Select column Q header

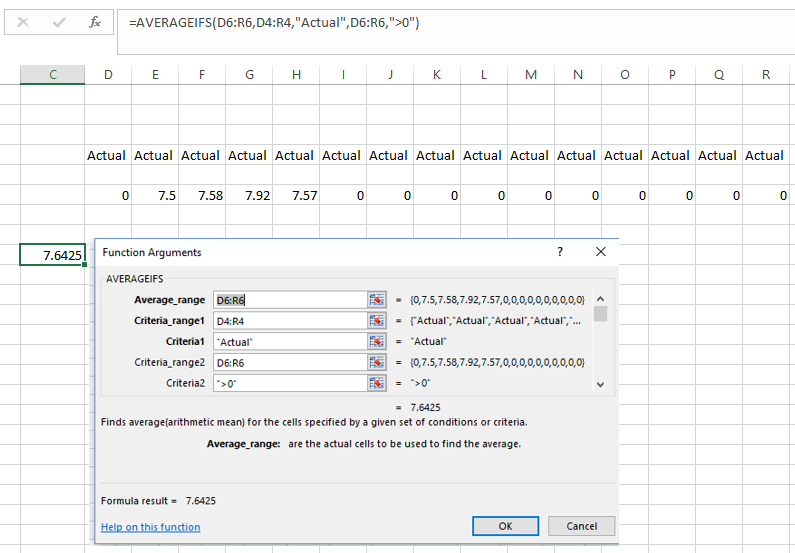719,75
